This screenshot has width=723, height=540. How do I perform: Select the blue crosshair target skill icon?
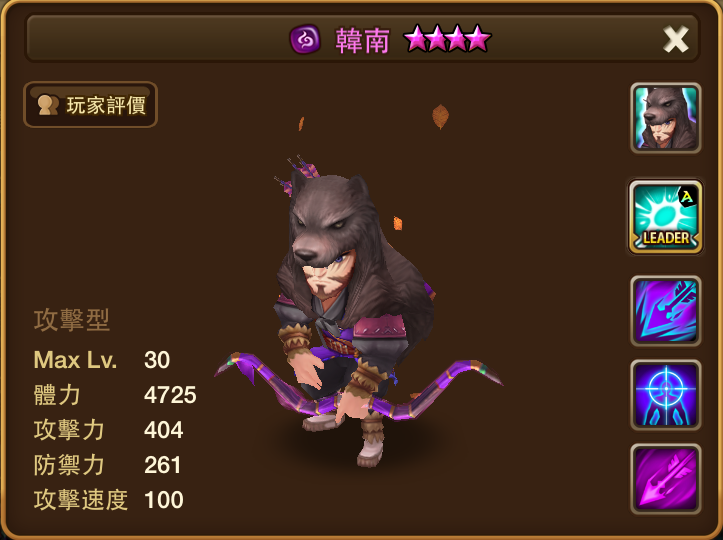pyautogui.click(x=665, y=395)
